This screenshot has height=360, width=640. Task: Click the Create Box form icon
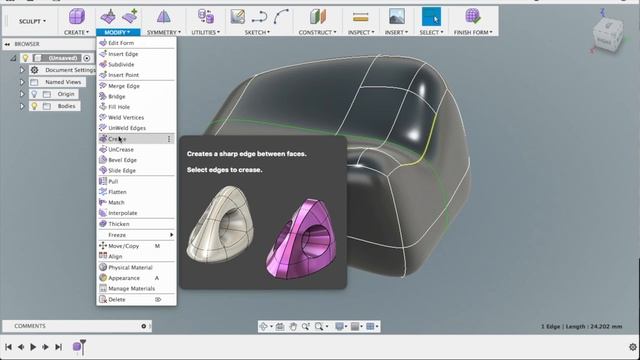click(x=76, y=17)
